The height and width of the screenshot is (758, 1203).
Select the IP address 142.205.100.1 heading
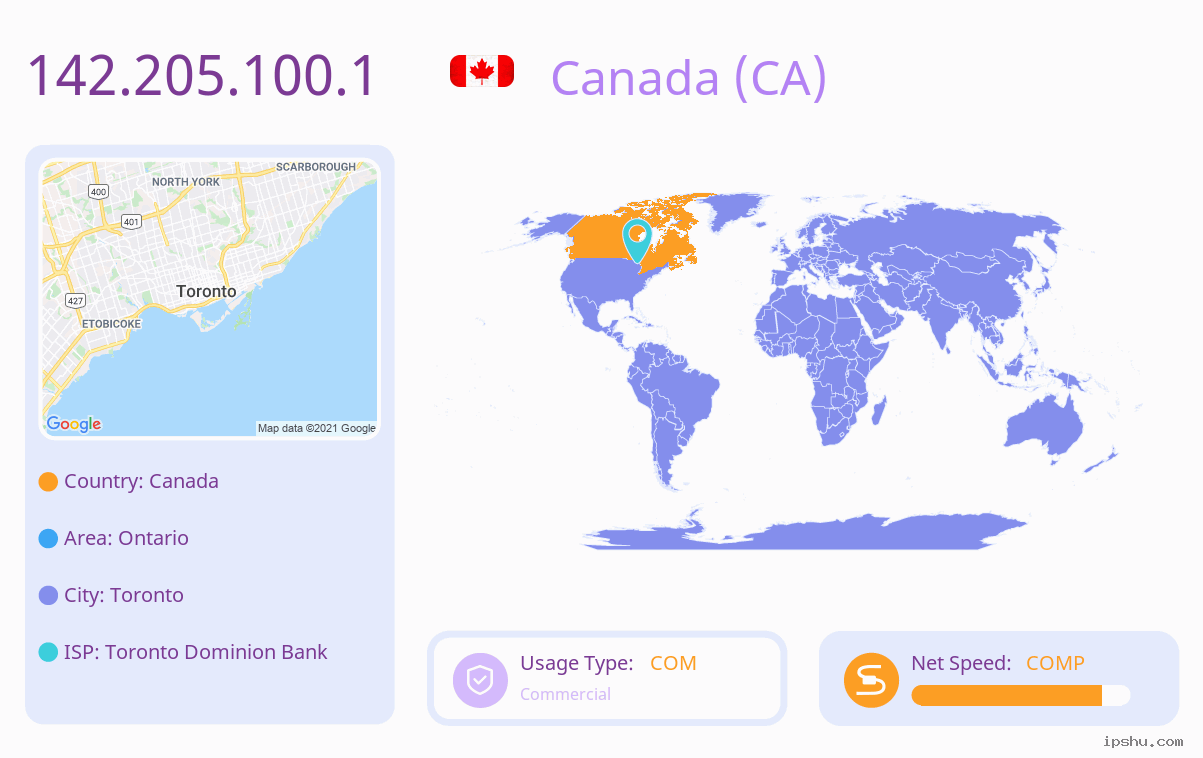pos(201,76)
